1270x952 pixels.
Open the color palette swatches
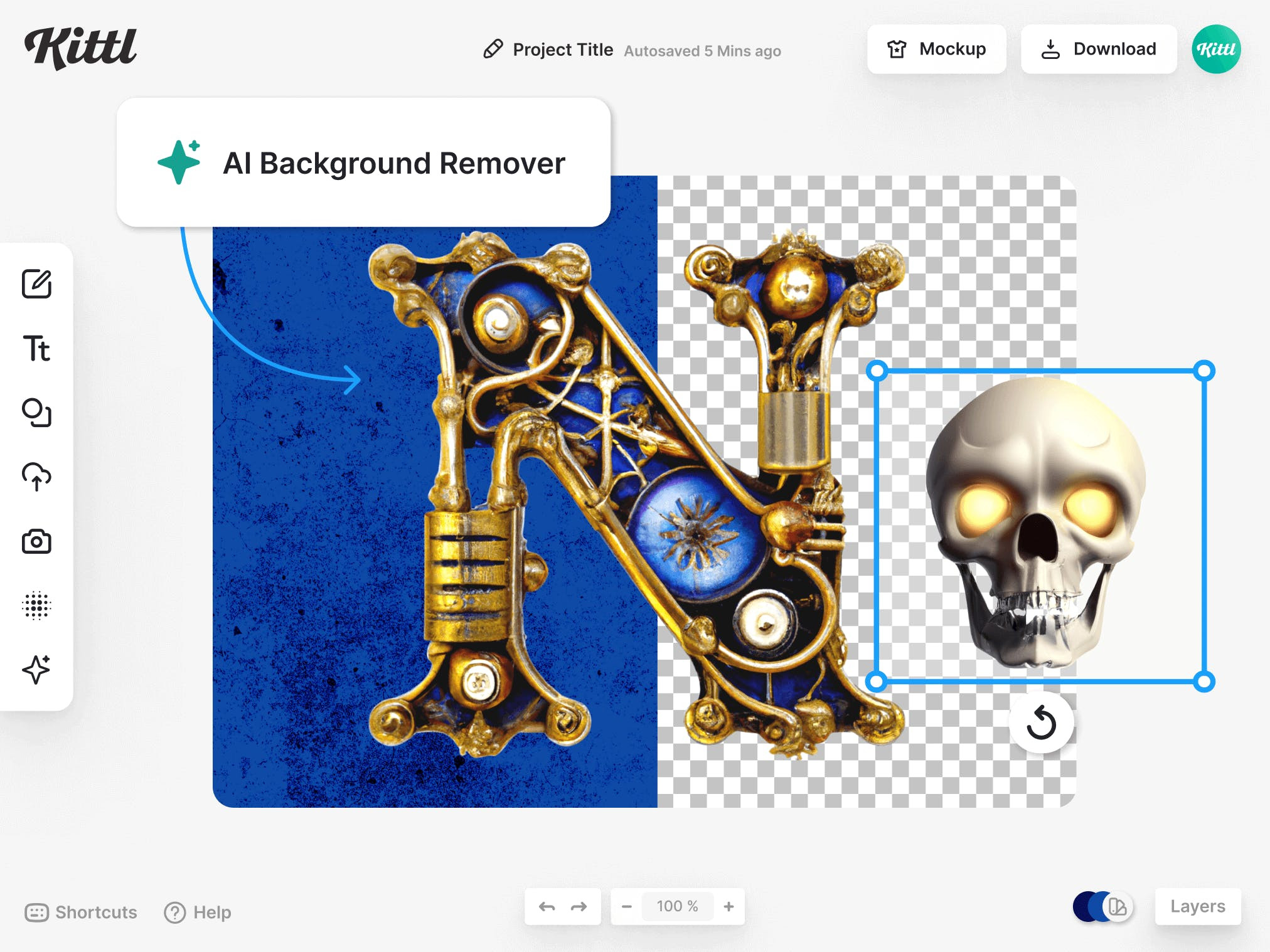coord(1102,906)
